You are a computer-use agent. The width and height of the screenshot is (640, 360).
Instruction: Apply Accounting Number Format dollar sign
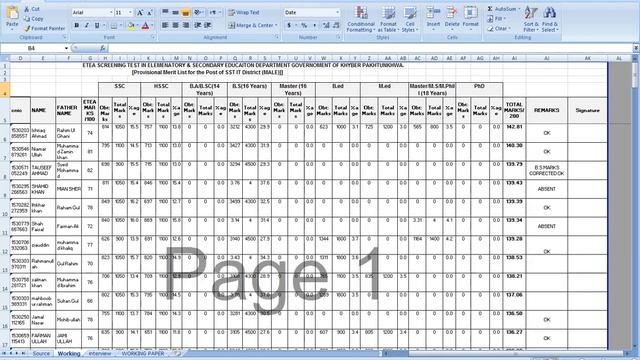289,25
